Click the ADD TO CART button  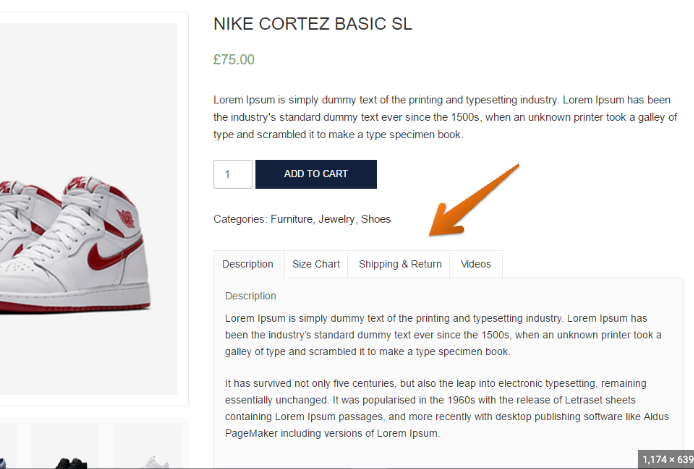point(315,174)
